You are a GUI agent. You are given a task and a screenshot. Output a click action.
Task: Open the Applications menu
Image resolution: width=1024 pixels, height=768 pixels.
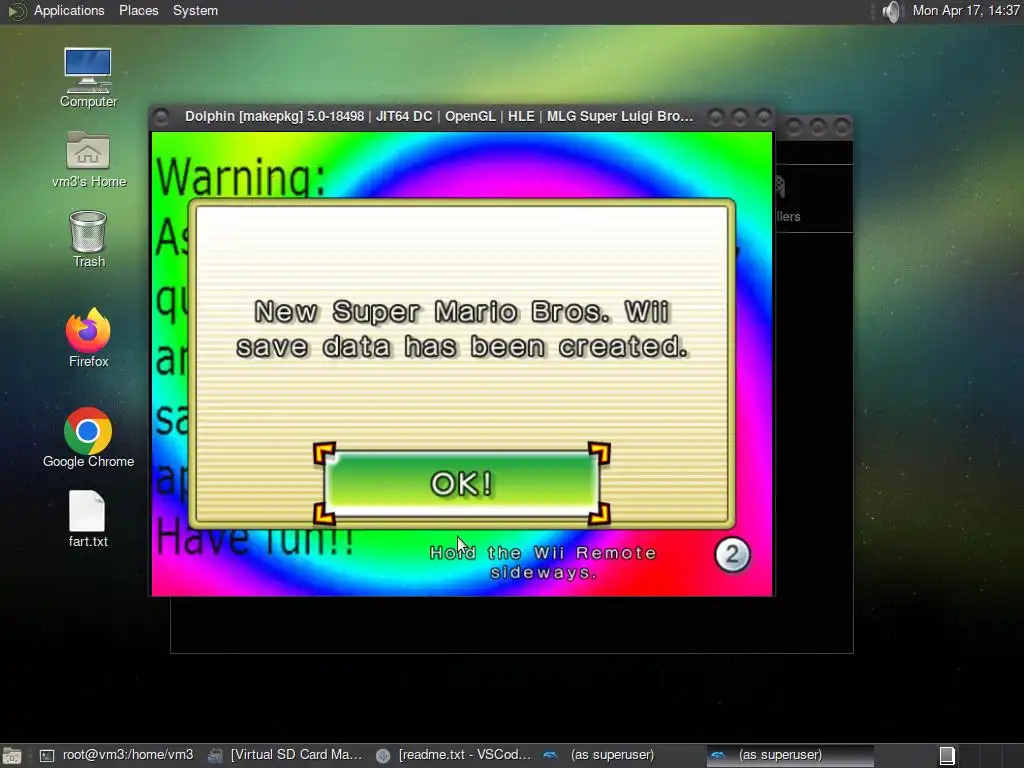69,10
